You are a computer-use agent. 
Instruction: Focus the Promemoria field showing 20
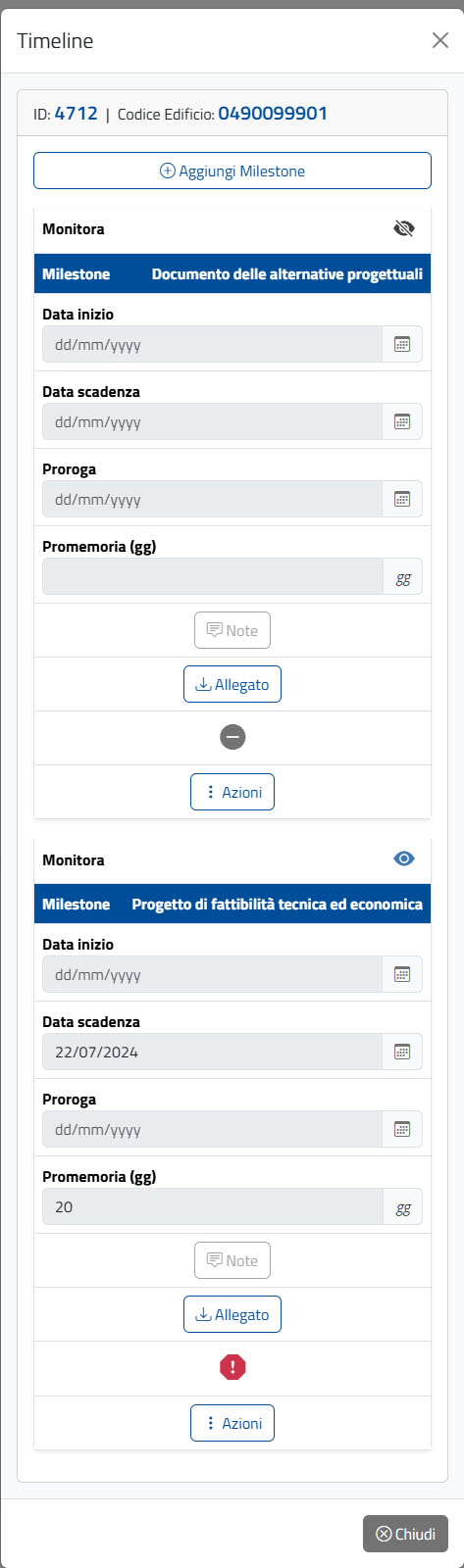point(213,1206)
